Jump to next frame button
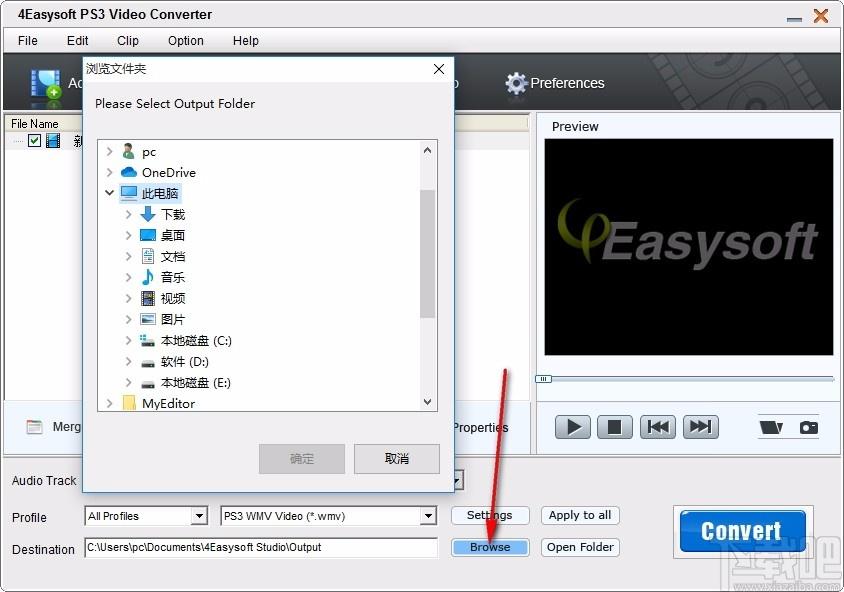The height and width of the screenshot is (592, 844). (700, 427)
